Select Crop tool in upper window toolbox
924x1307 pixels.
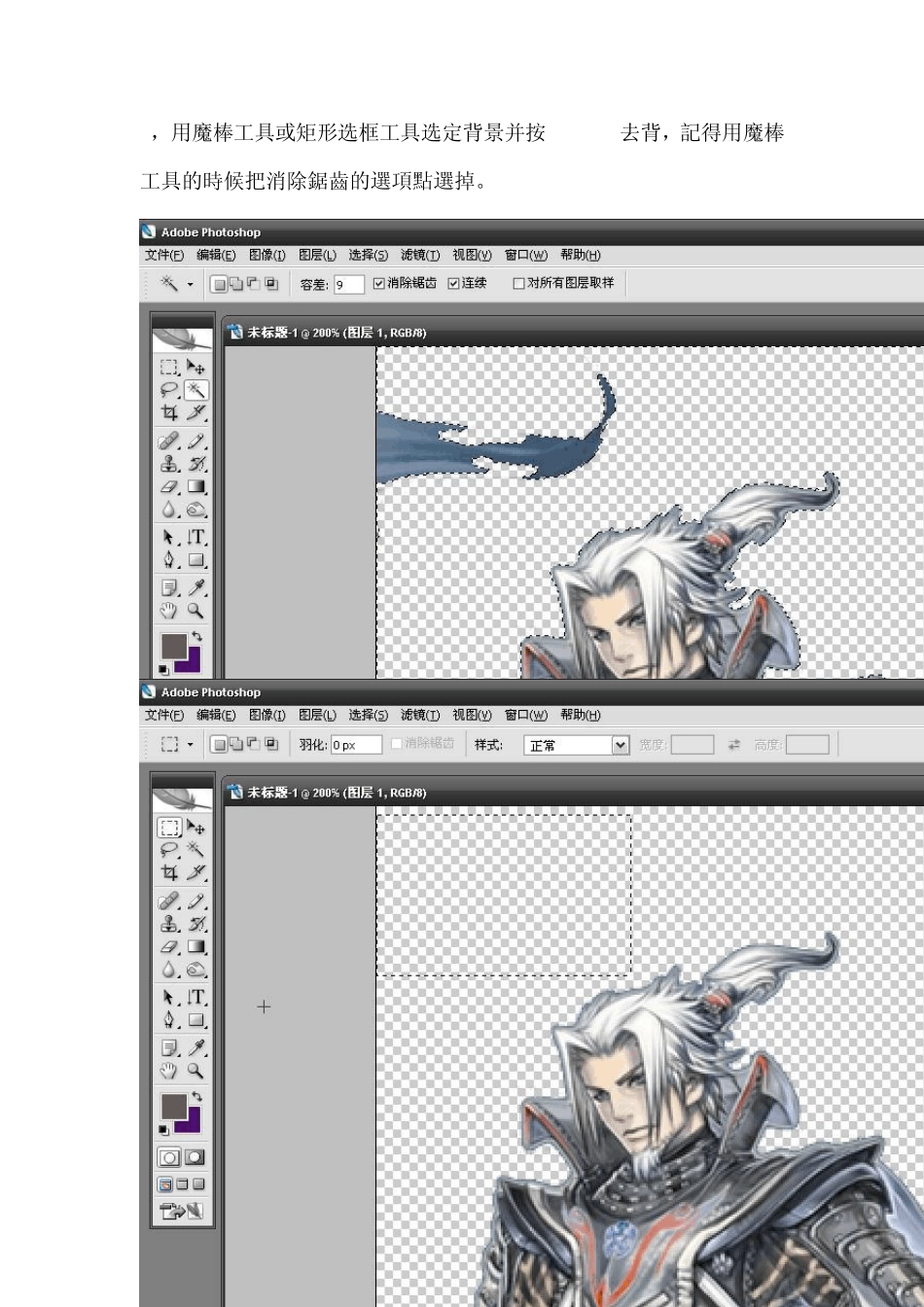tap(170, 414)
